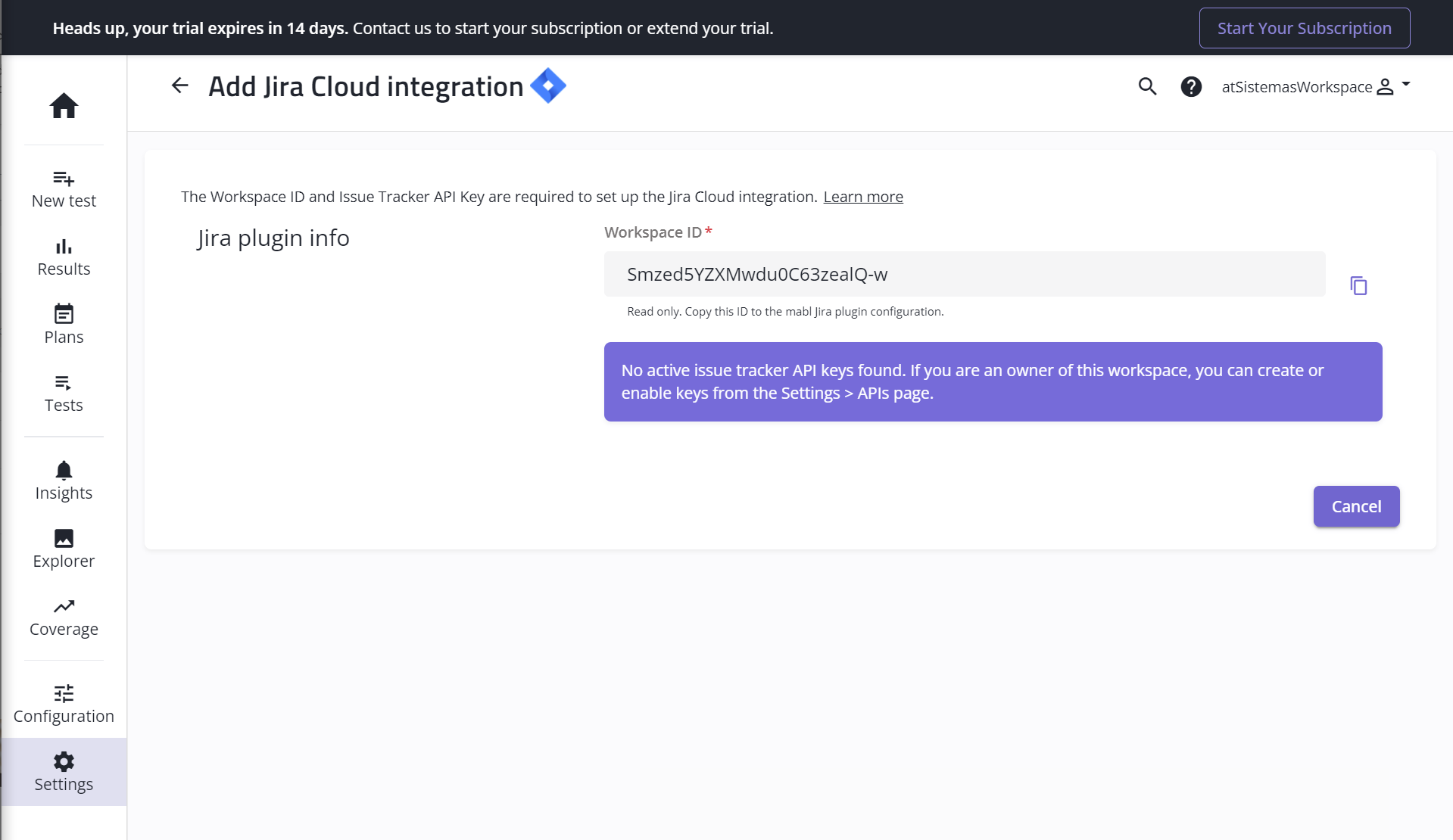Open the help question mark icon
Image resolution: width=1453 pixels, height=840 pixels.
[1191, 87]
